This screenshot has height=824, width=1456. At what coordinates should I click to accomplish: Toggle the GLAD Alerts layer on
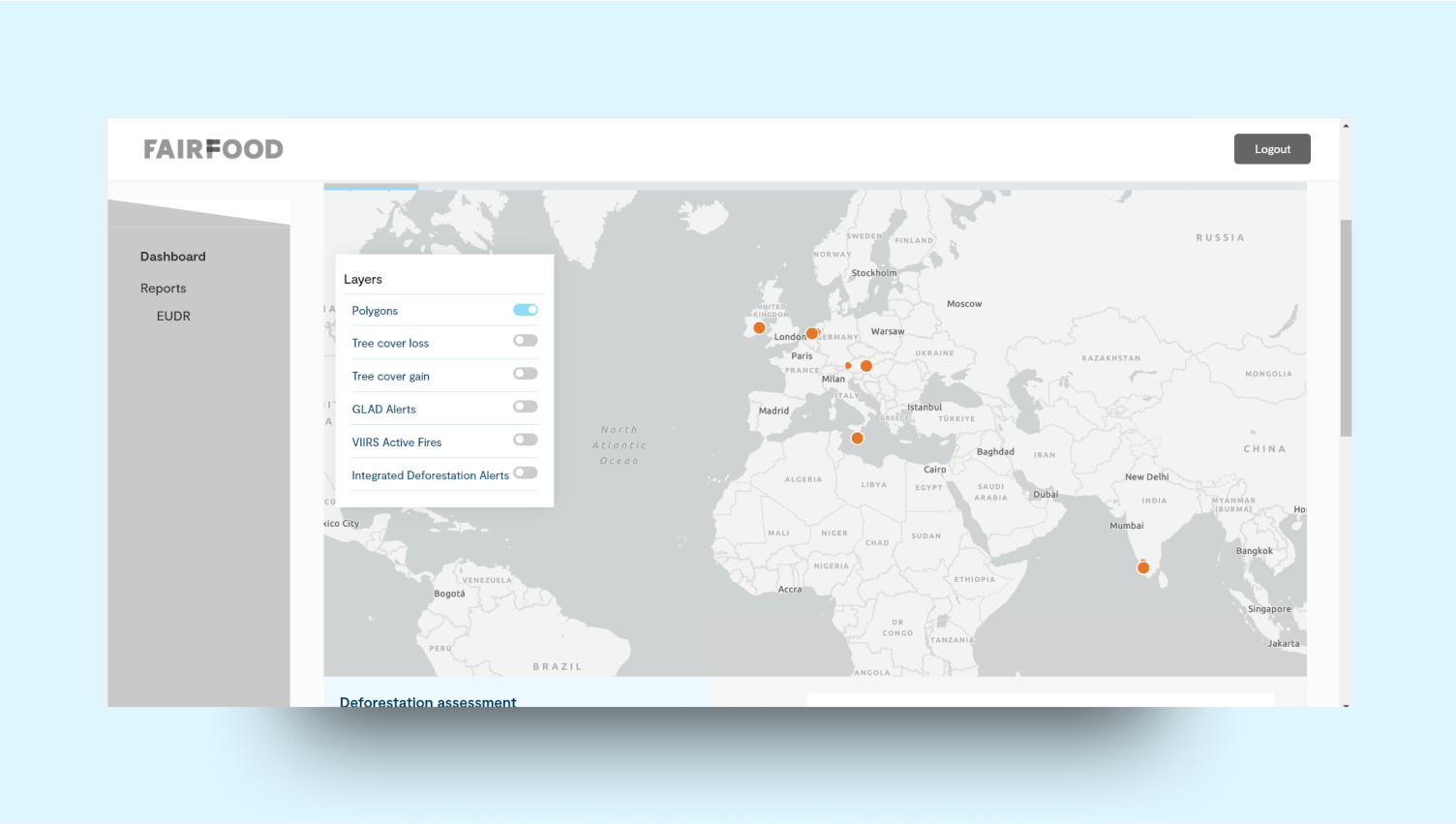[526, 407]
